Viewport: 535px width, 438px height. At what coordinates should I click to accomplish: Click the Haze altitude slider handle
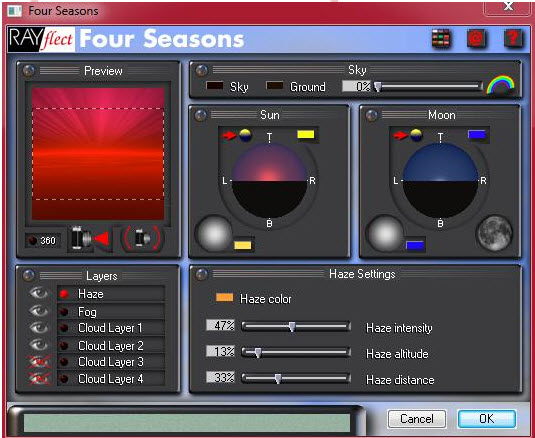[258, 352]
